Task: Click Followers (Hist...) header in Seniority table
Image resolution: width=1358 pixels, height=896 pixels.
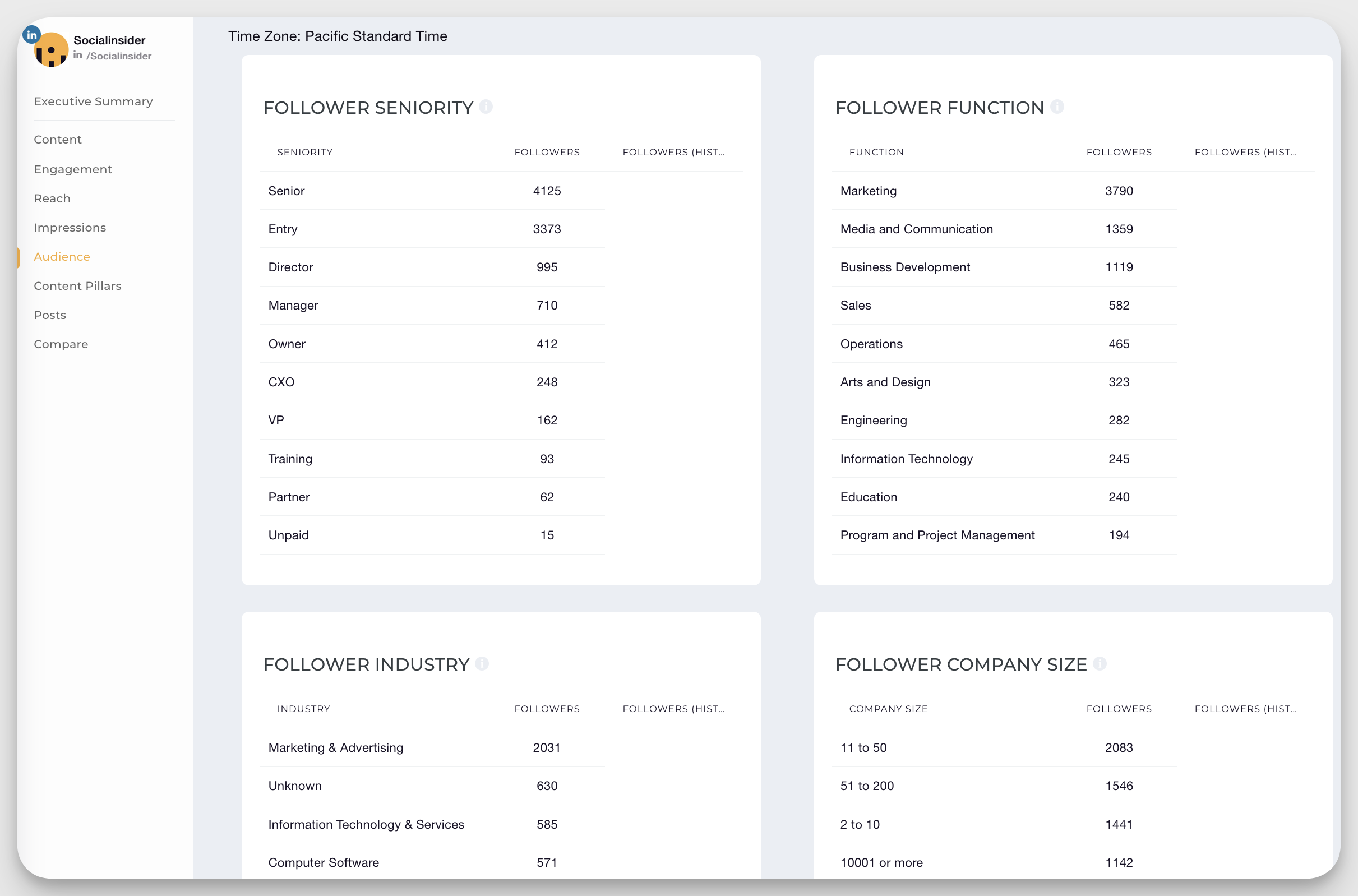Action: 673,152
